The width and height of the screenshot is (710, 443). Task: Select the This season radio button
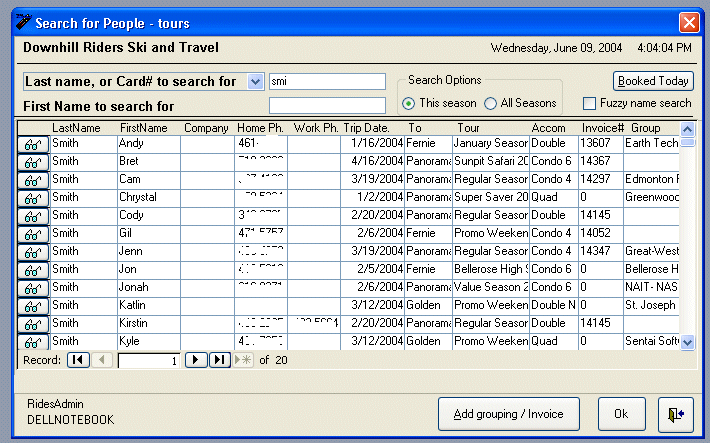(x=408, y=104)
